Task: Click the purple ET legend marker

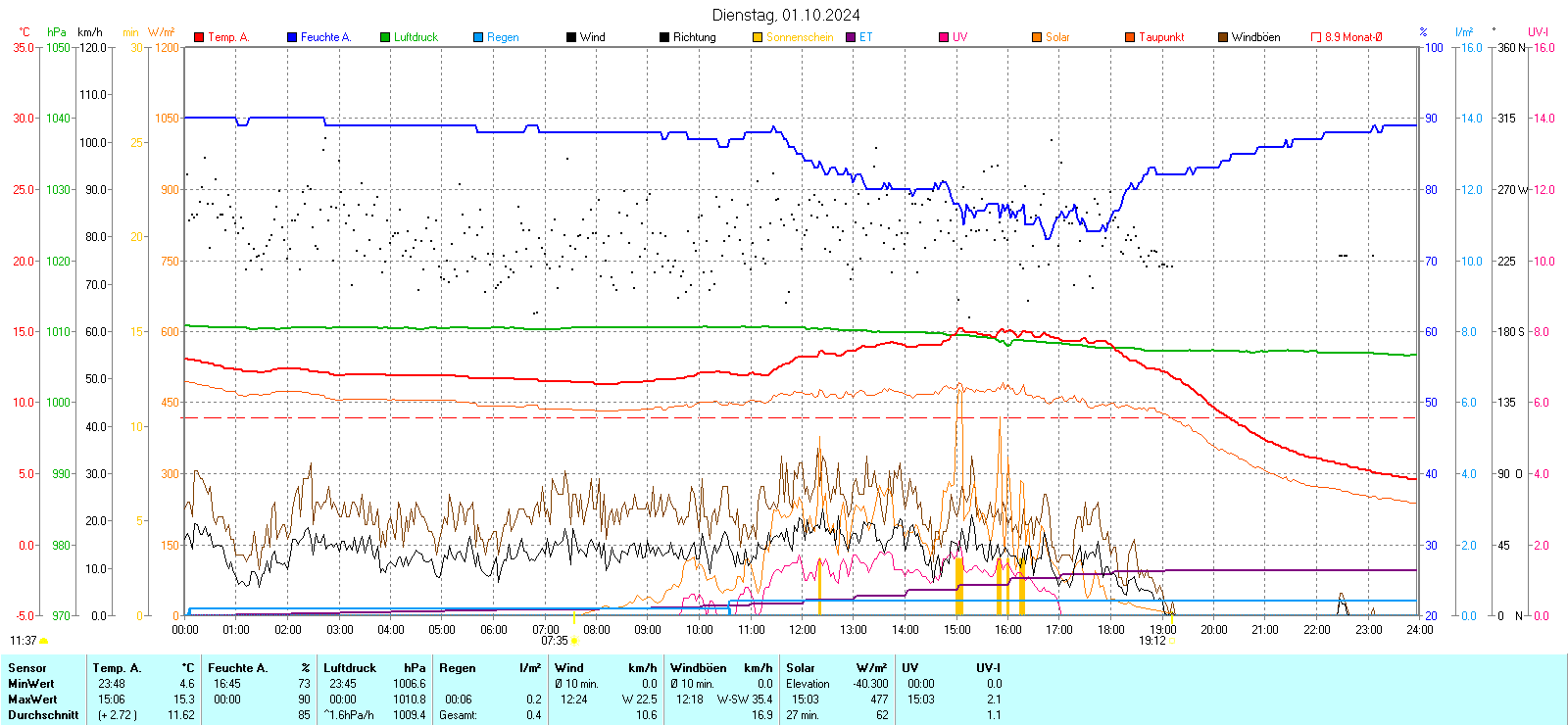Action: click(x=851, y=37)
